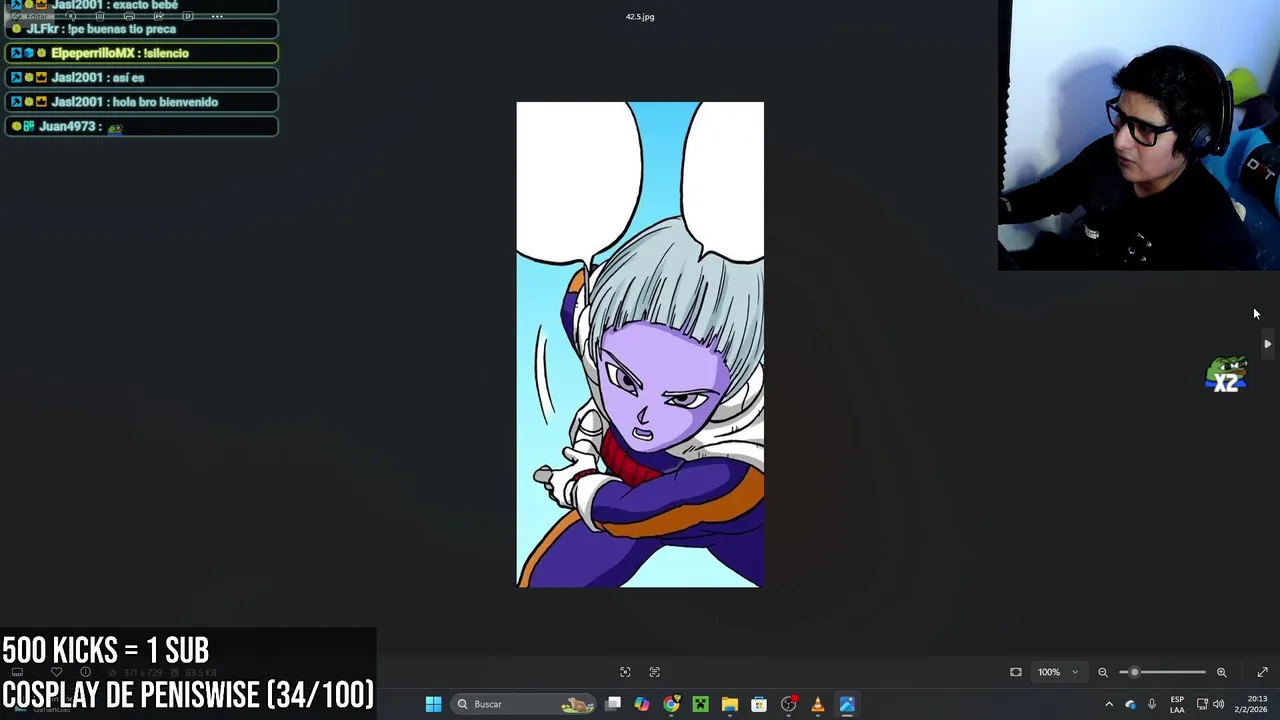Show hidden system tray icons

(x=1108, y=704)
